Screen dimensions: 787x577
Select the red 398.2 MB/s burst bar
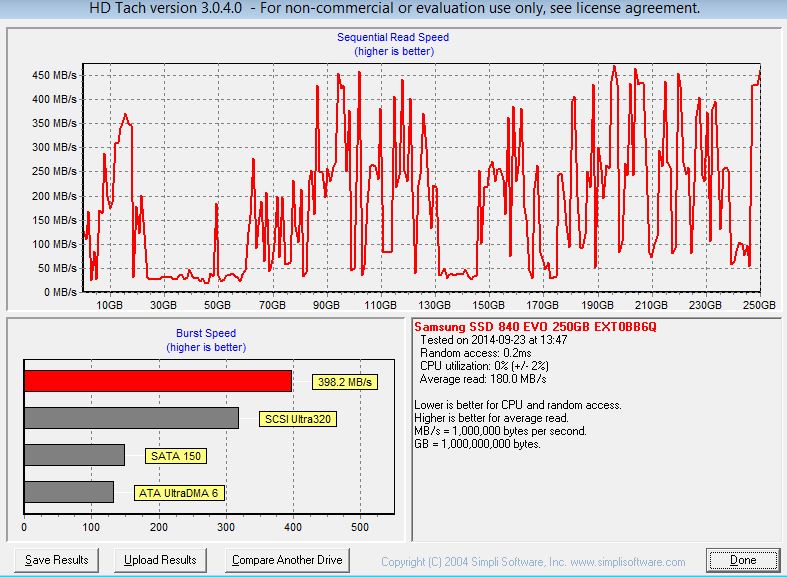click(158, 381)
